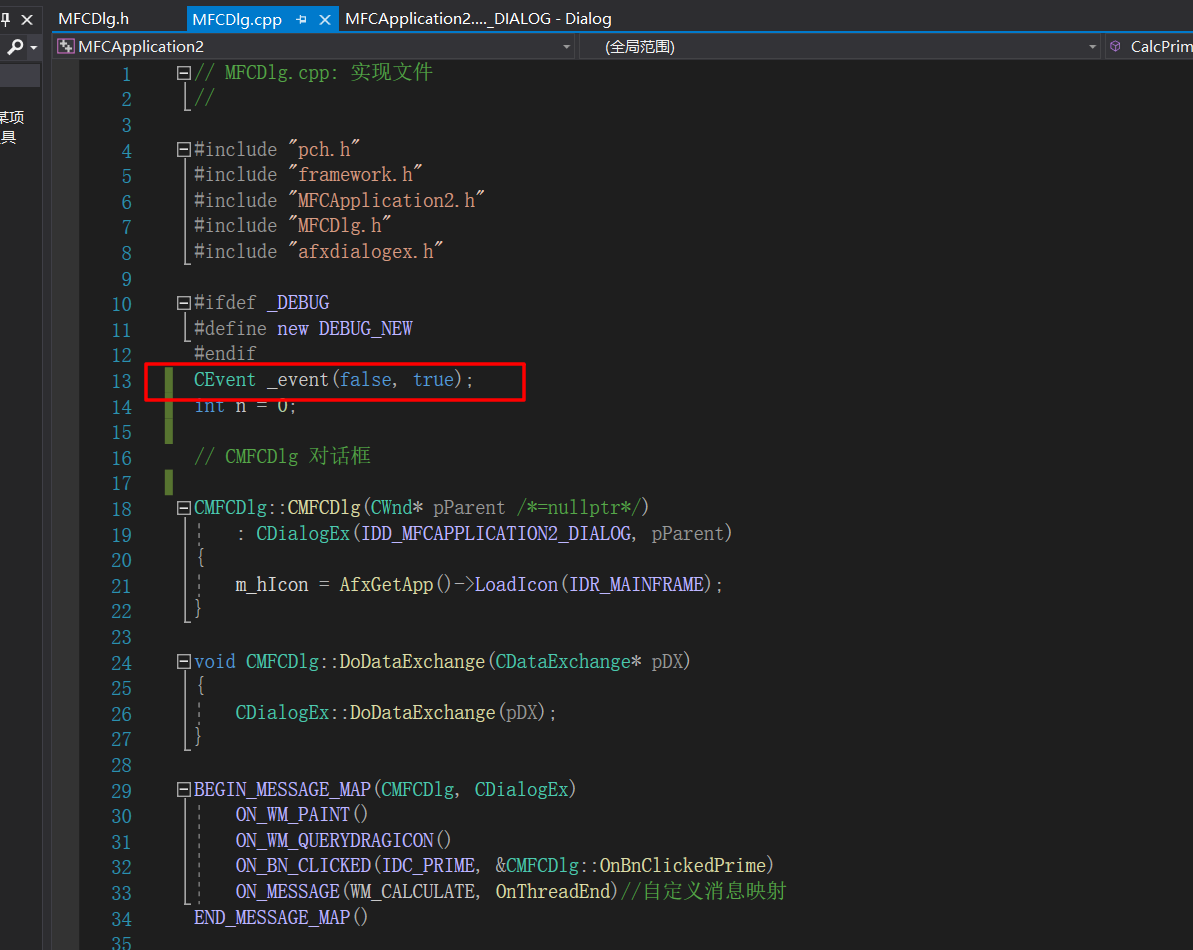The image size is (1193, 950).
Task: Close the MFCDlg.cpp tab
Action: (x=325, y=19)
